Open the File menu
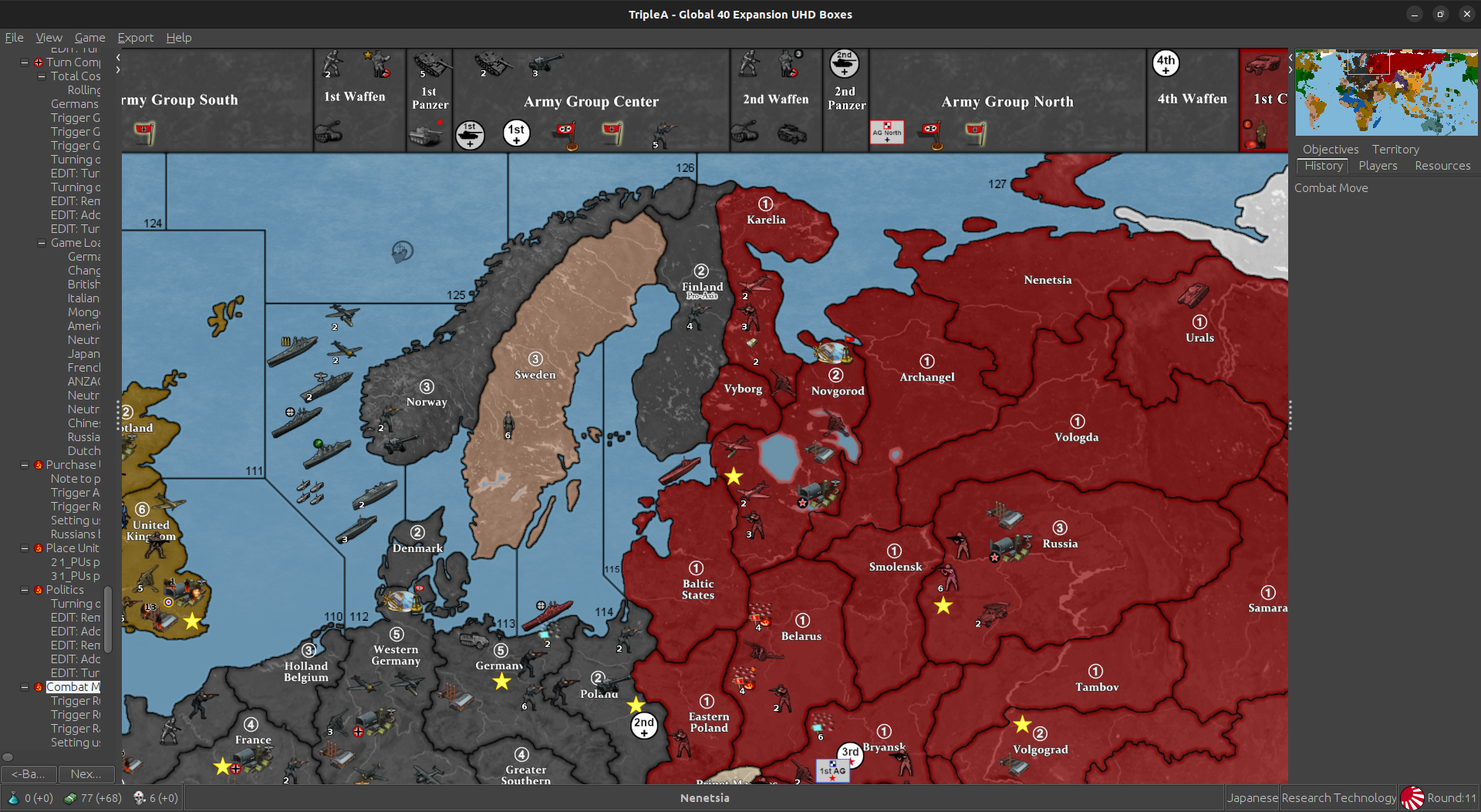Image resolution: width=1481 pixels, height=812 pixels. coord(14,37)
